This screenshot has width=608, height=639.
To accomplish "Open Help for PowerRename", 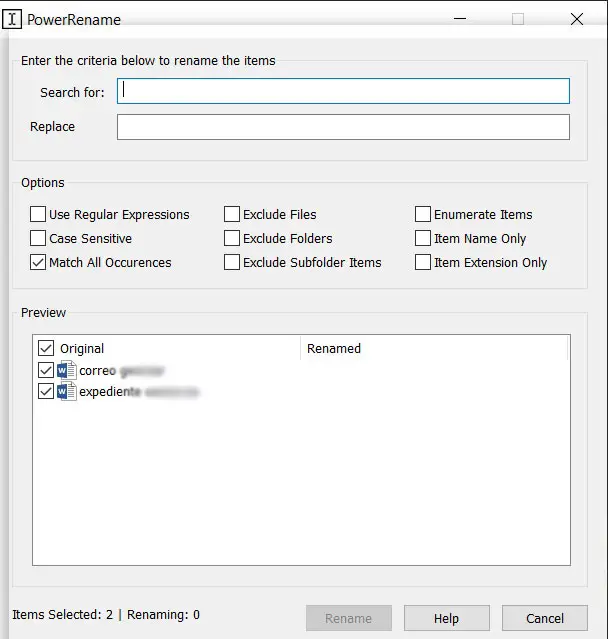I will [x=446, y=618].
